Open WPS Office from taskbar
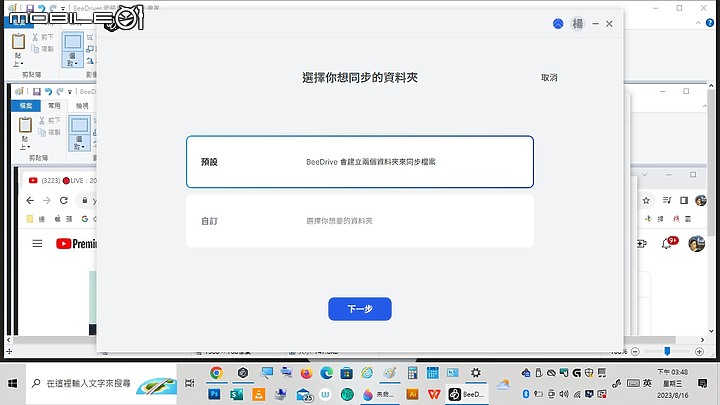The height and width of the screenshot is (405, 720). click(434, 394)
